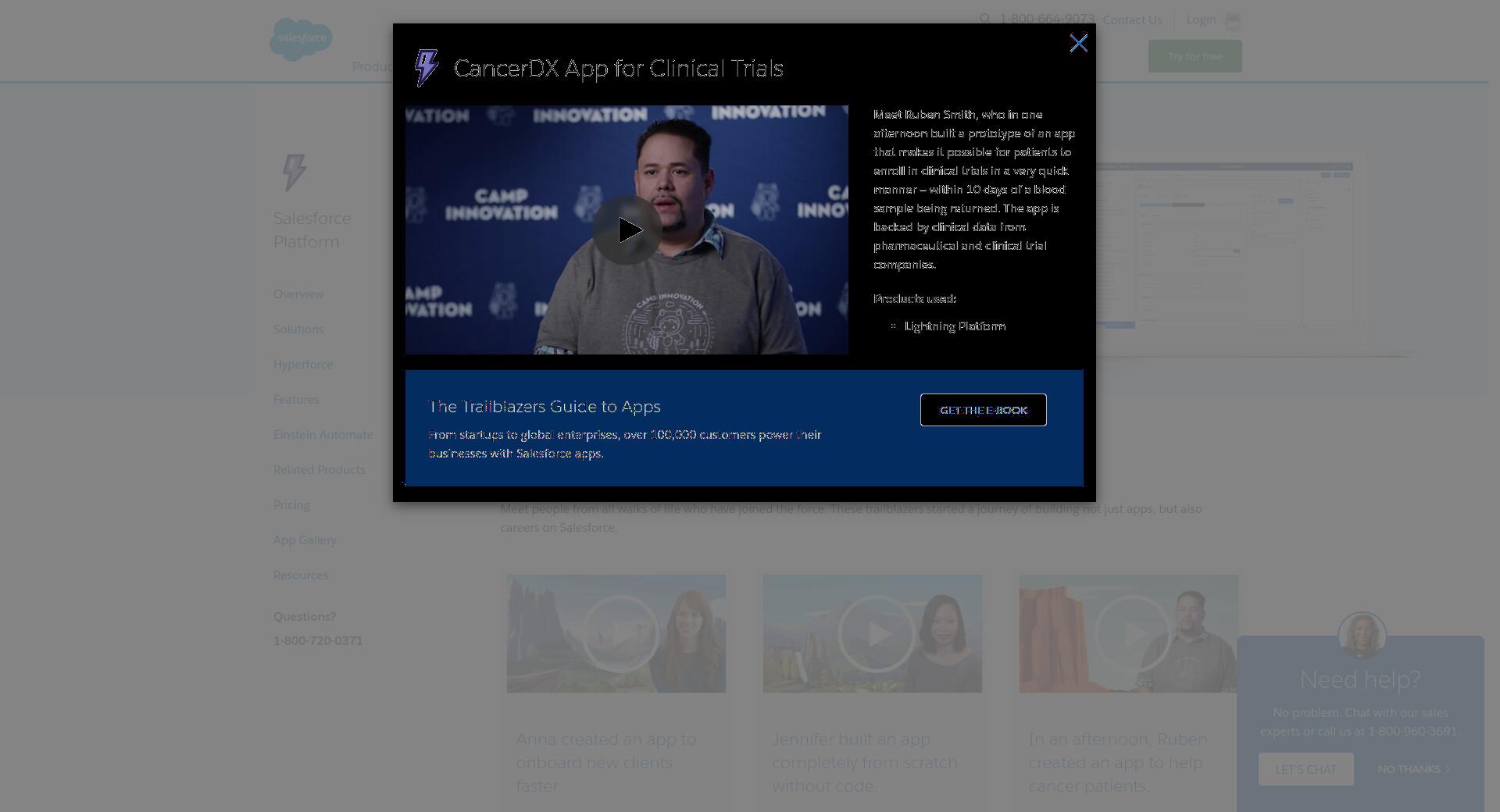Open the Contact Us link
The width and height of the screenshot is (1500, 812).
(1132, 20)
